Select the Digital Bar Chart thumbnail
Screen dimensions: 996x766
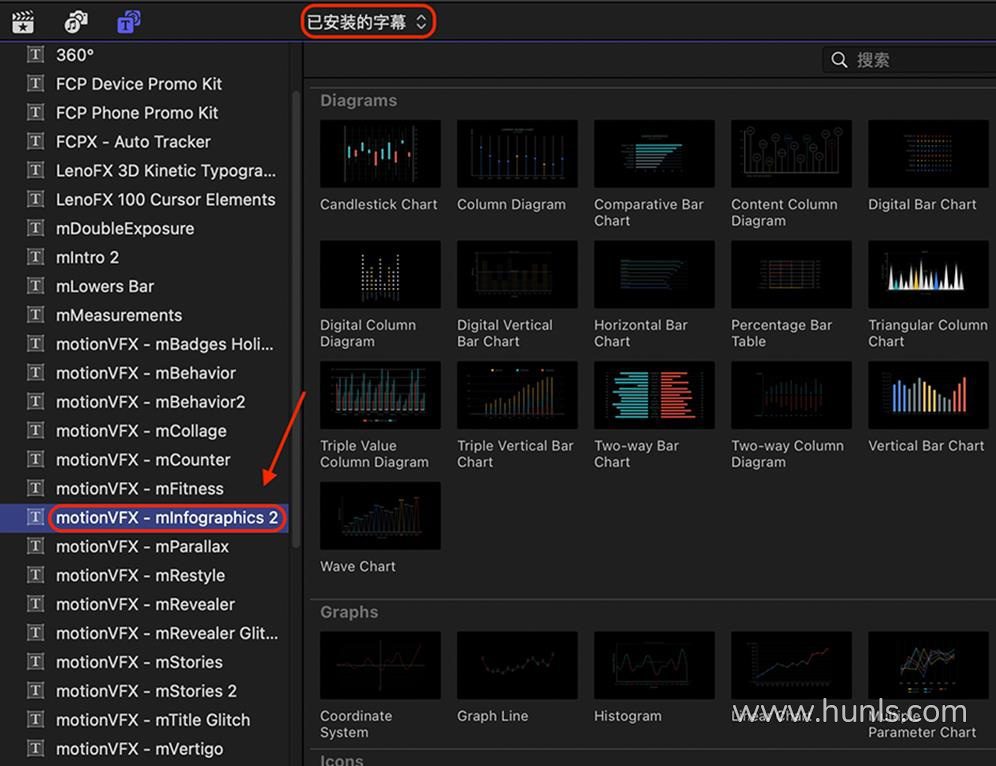tap(929, 154)
